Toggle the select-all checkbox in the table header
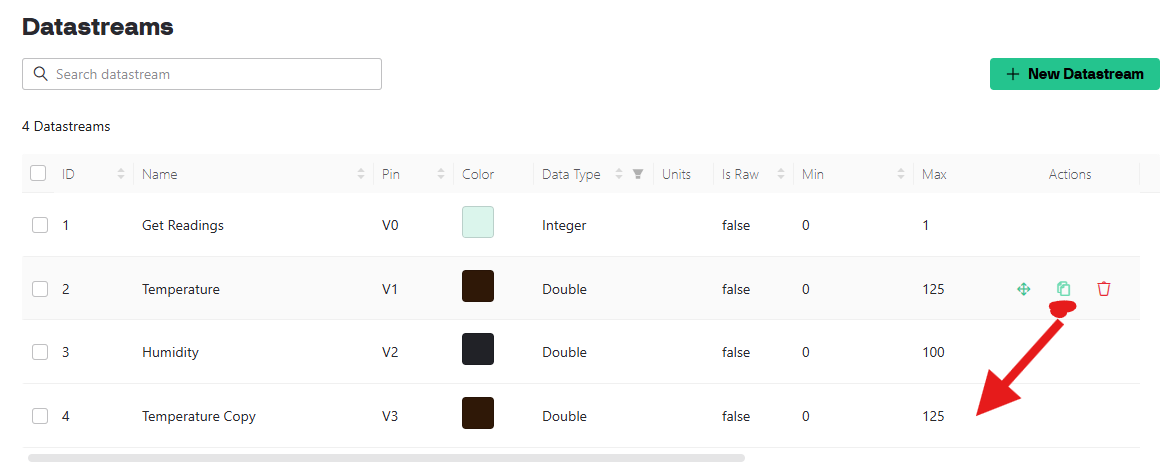 (38, 173)
